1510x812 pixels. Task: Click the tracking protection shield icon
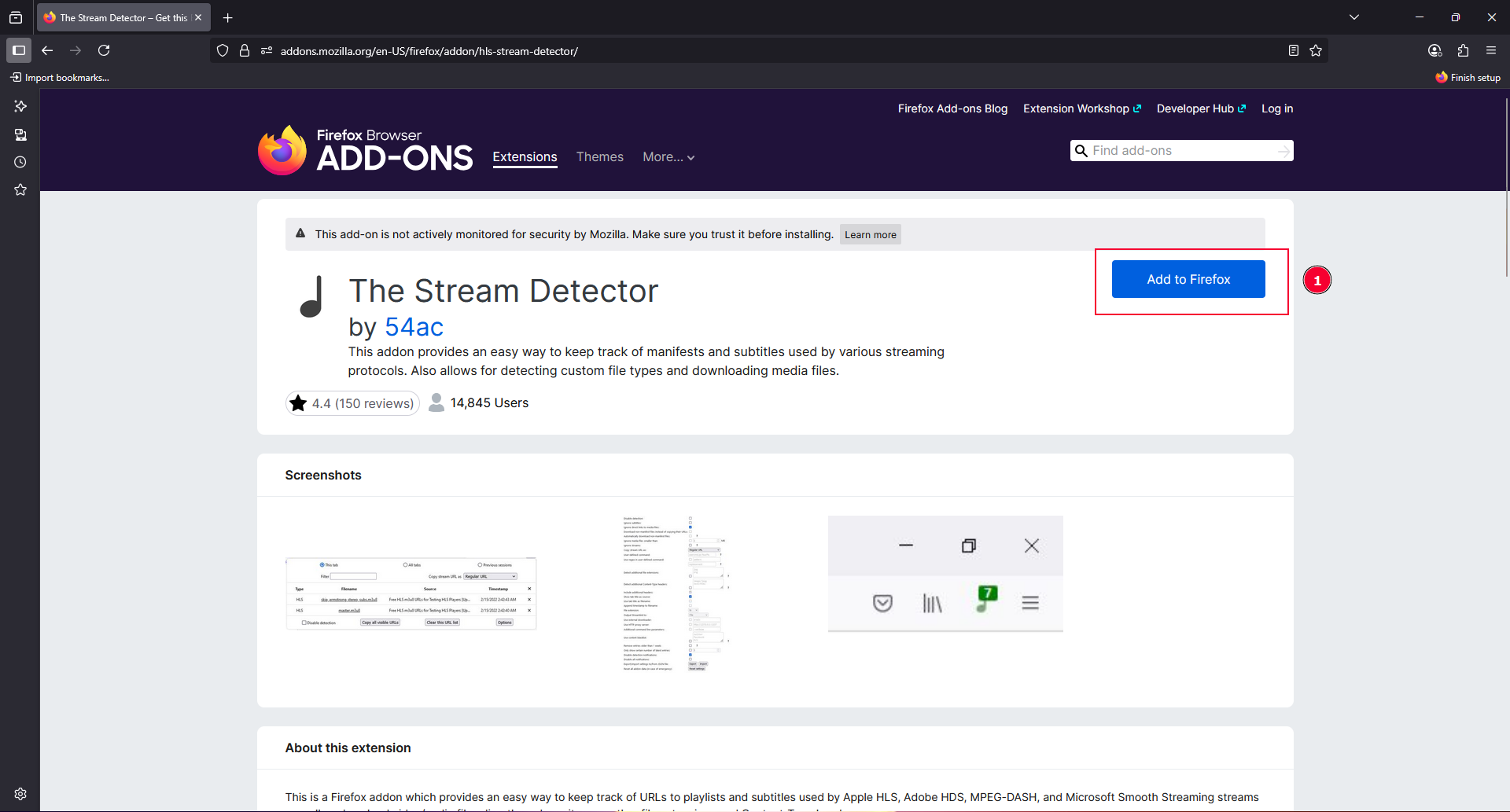pos(223,50)
